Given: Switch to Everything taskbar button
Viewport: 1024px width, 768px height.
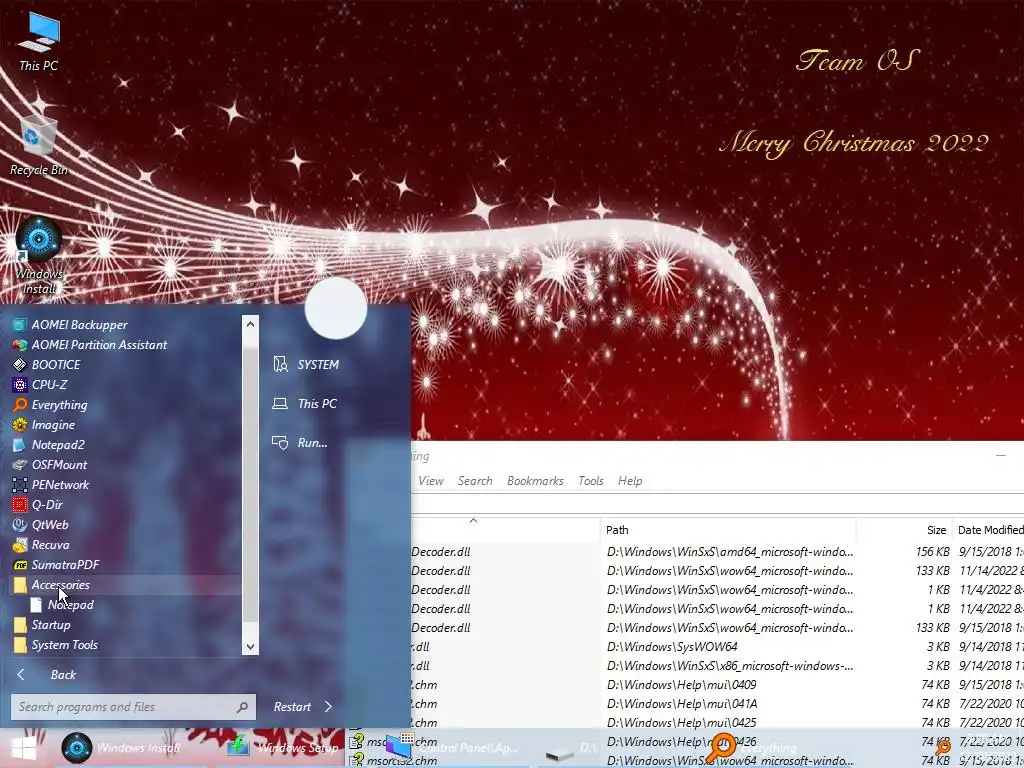Looking at the screenshot, I should click(751, 748).
